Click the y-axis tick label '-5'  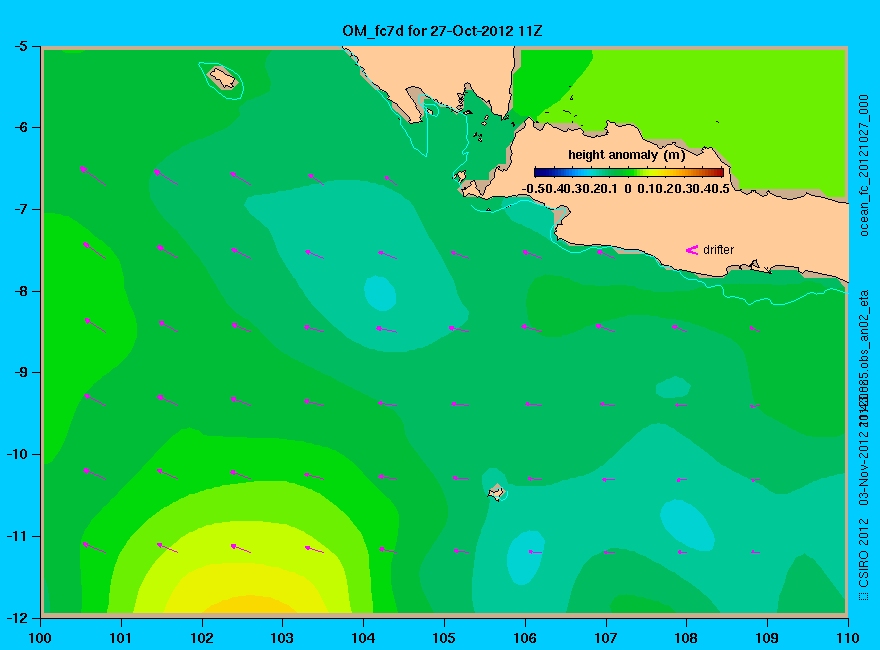(x=20, y=47)
